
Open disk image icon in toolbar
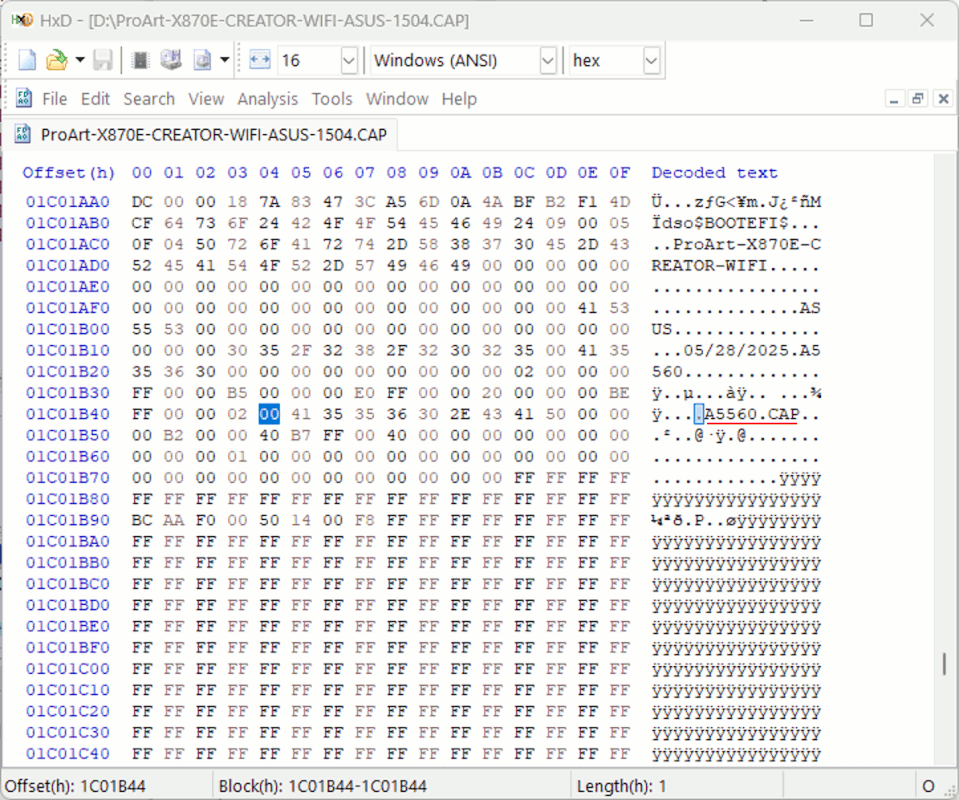(202, 61)
